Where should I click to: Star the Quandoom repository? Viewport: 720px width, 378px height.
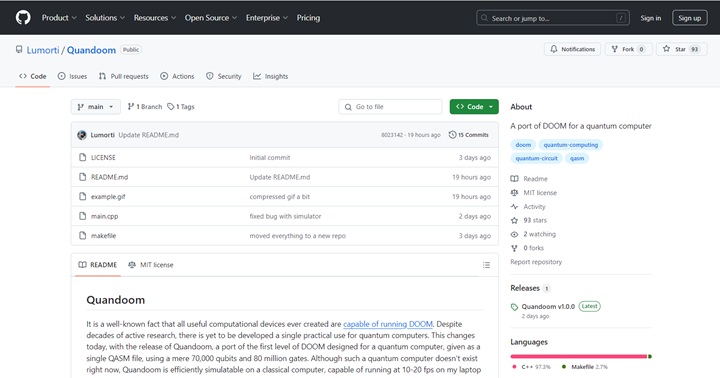[681, 49]
